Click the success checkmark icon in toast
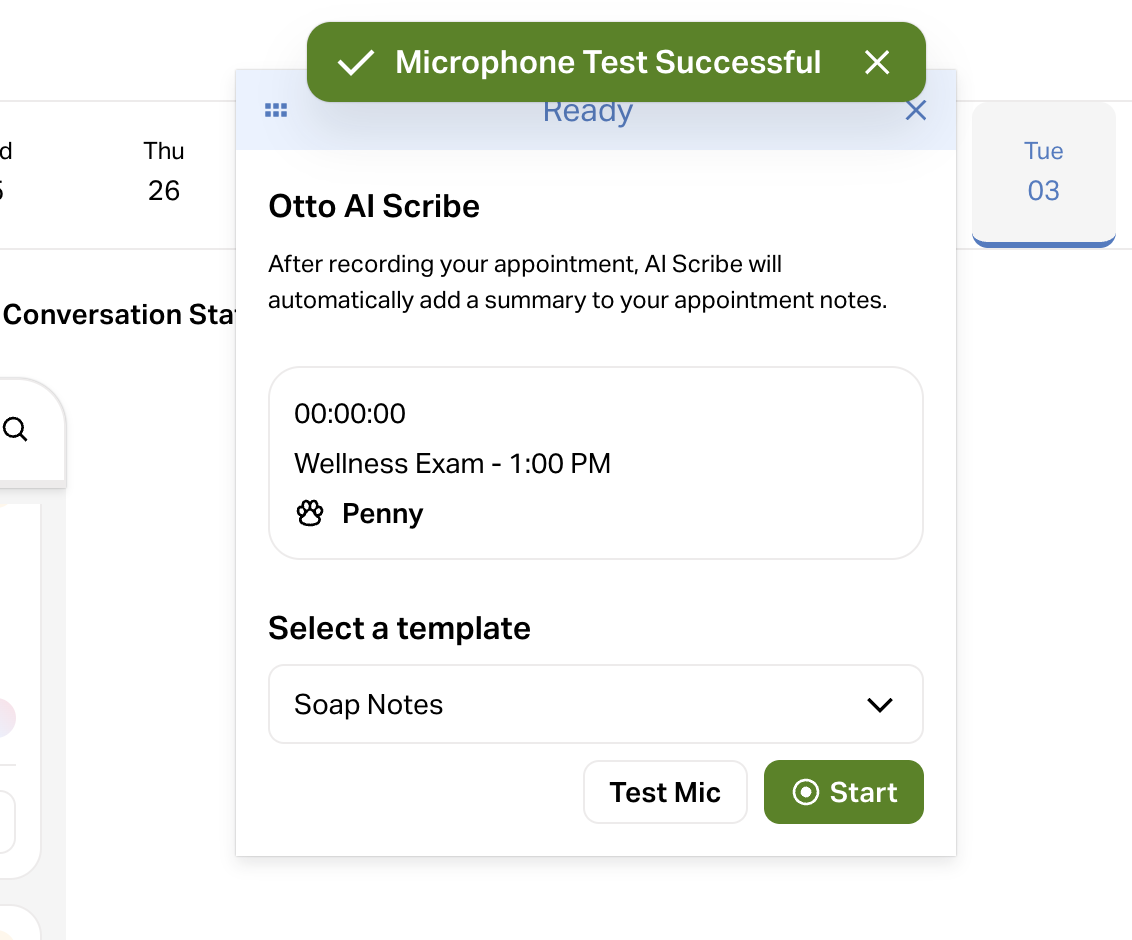 pyautogui.click(x=355, y=63)
